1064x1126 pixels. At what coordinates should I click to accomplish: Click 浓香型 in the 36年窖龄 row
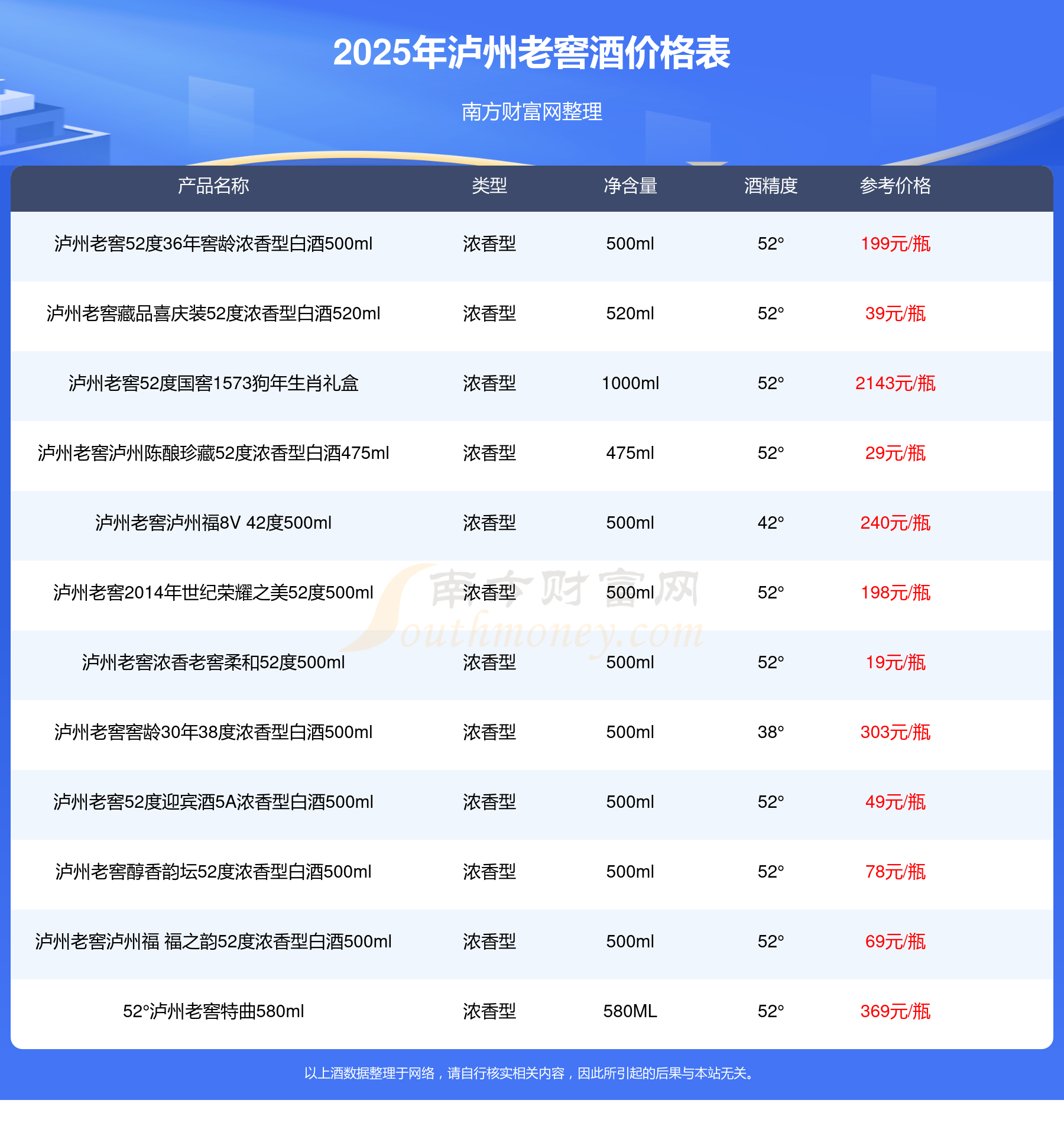[489, 244]
